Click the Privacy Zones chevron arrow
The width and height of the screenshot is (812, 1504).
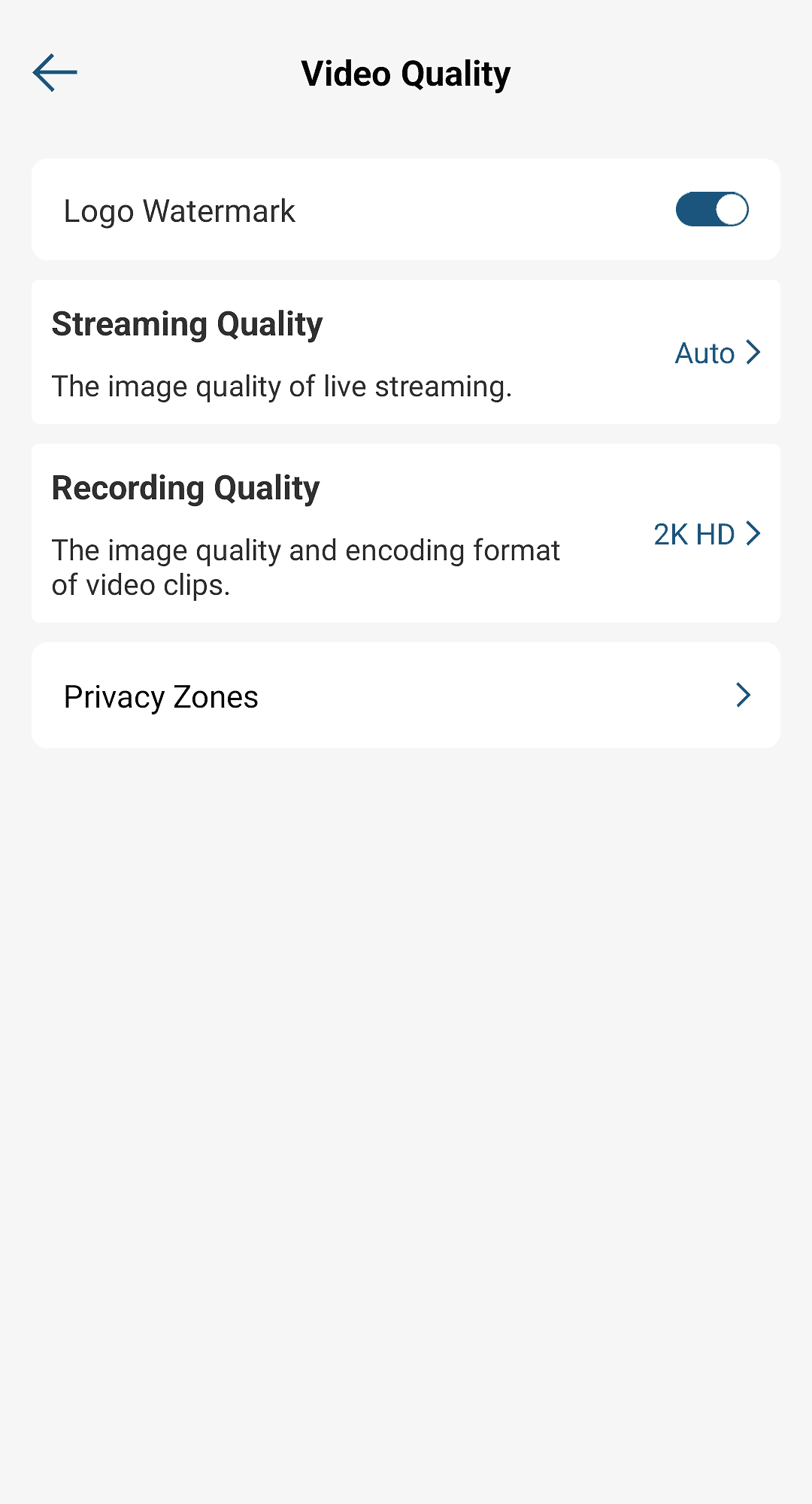(x=743, y=695)
